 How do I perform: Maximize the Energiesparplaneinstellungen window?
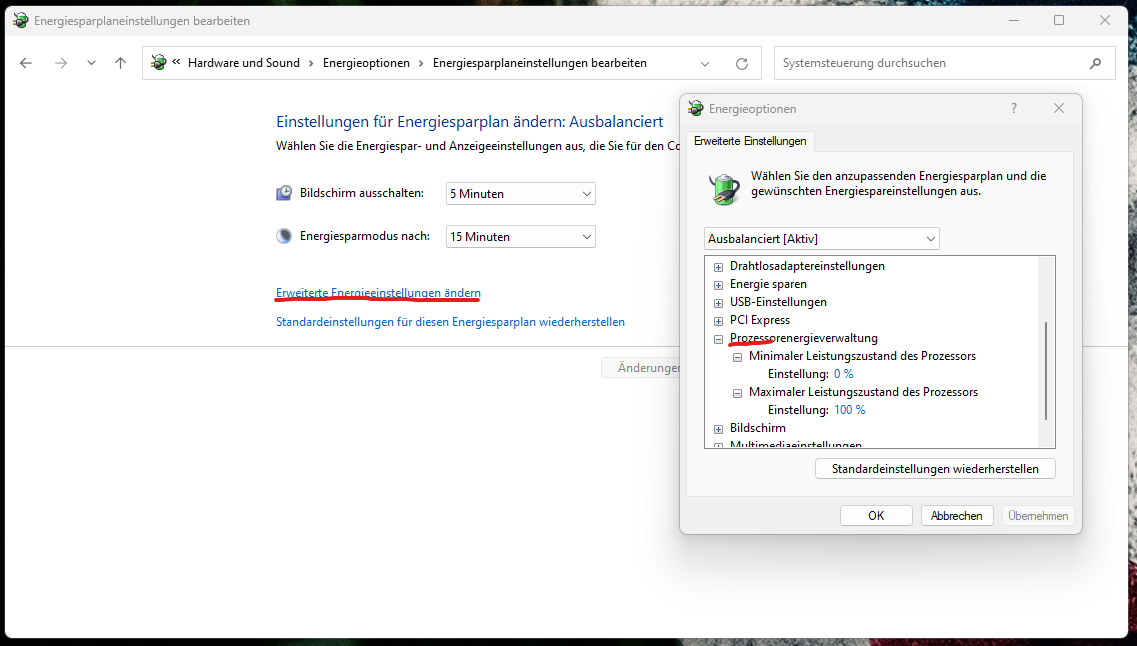[x=1059, y=20]
